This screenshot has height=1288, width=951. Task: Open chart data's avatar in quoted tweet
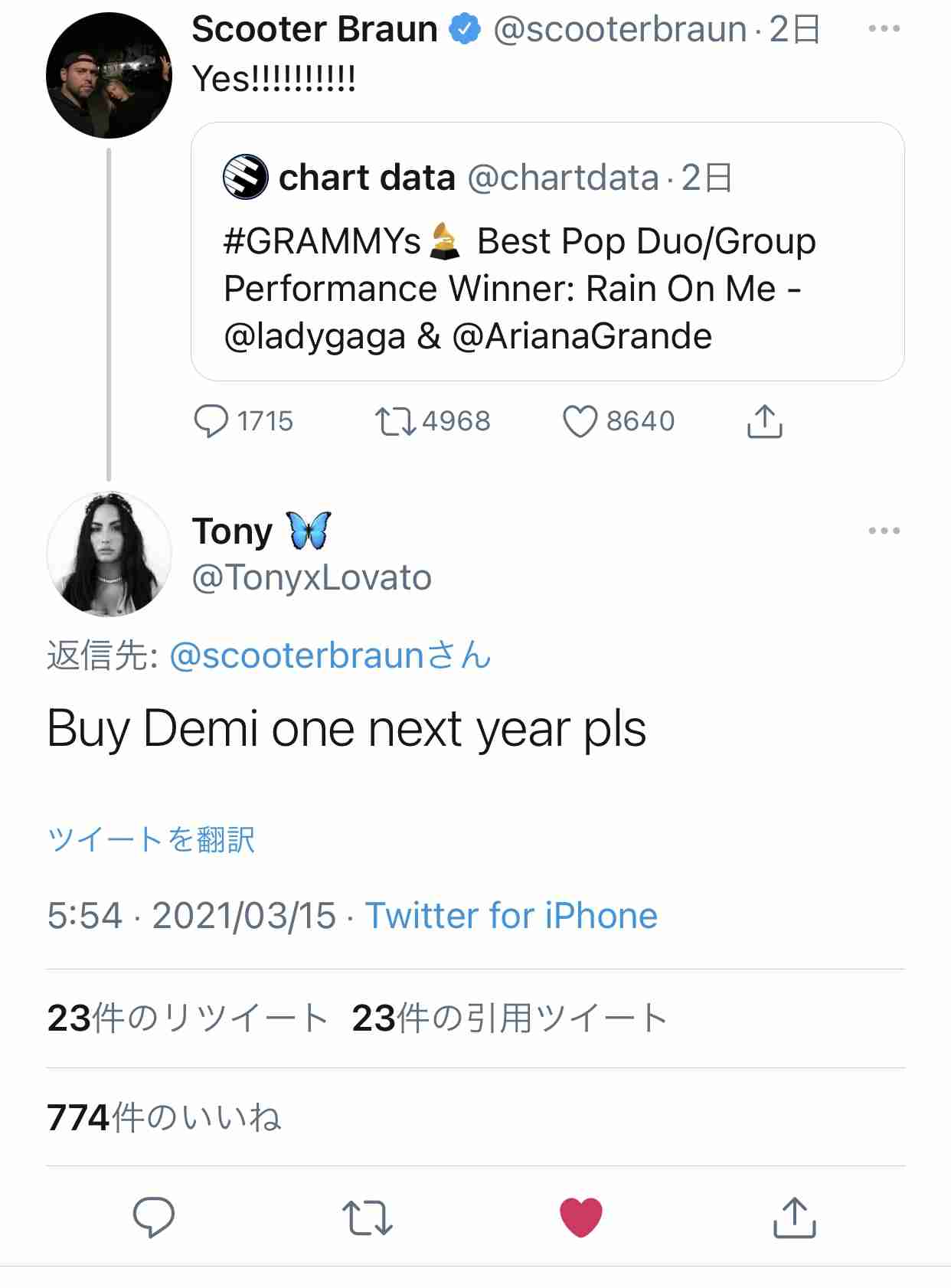245,177
